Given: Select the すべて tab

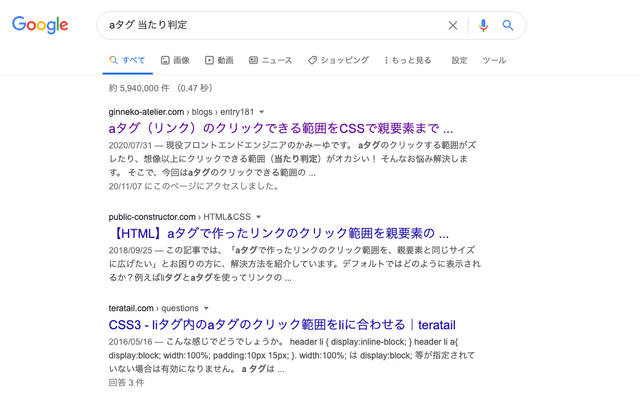Looking at the screenshot, I should 127,60.
